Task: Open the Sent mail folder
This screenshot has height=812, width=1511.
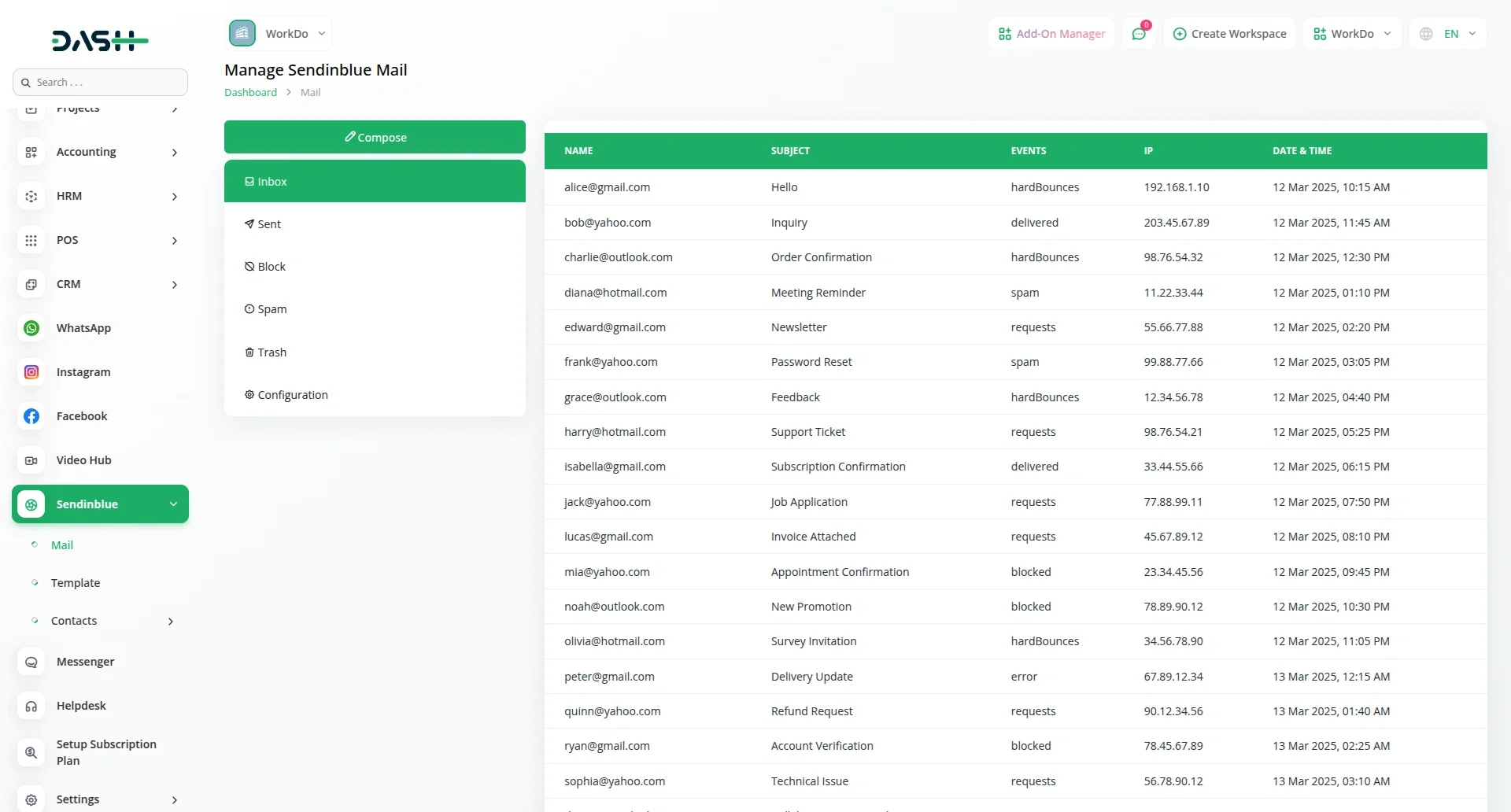Action: [268, 224]
